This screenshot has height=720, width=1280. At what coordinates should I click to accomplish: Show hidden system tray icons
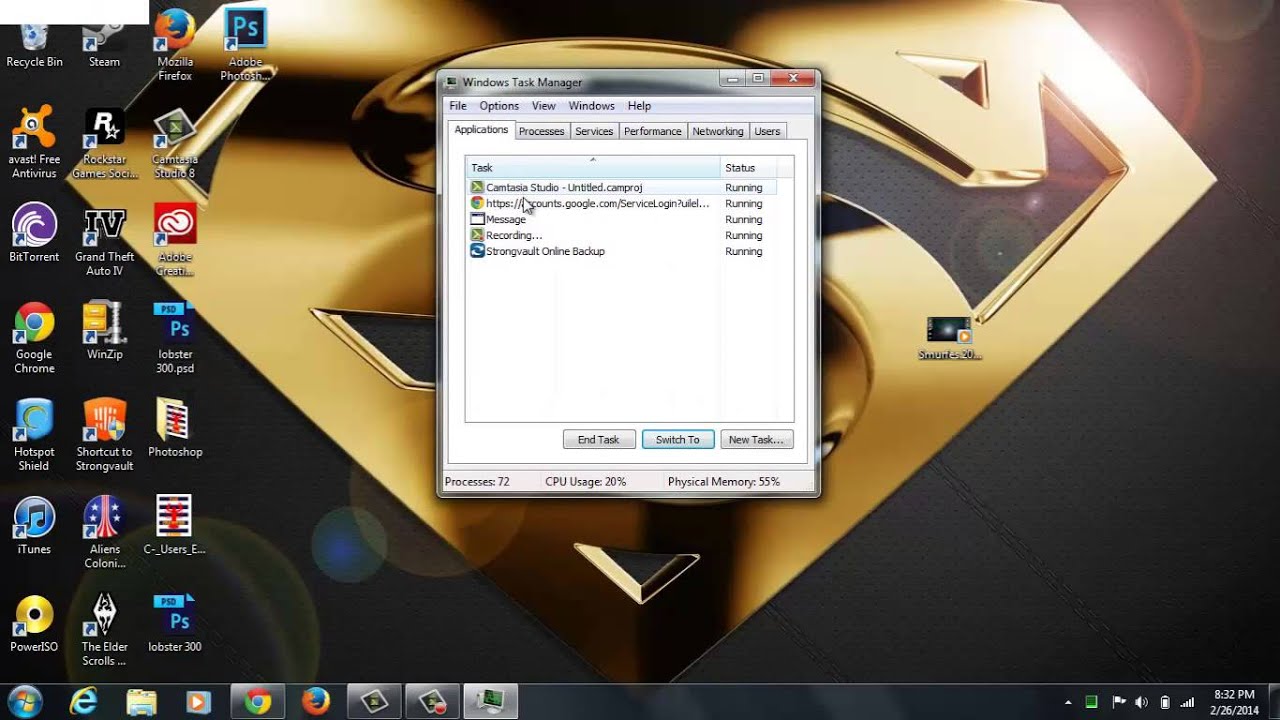(x=1069, y=702)
